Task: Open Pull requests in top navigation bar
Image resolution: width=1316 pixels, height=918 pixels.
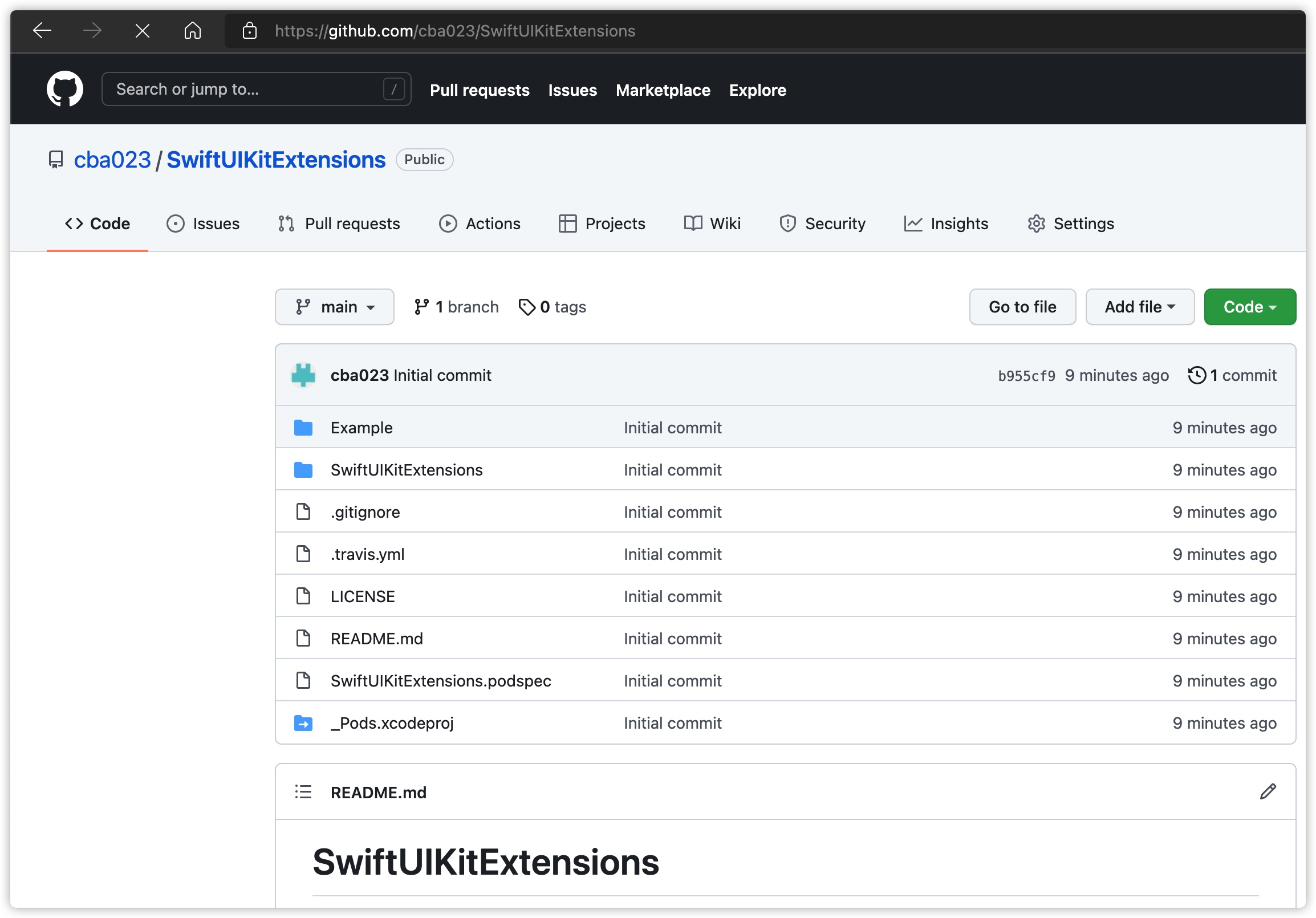Action: tap(480, 90)
